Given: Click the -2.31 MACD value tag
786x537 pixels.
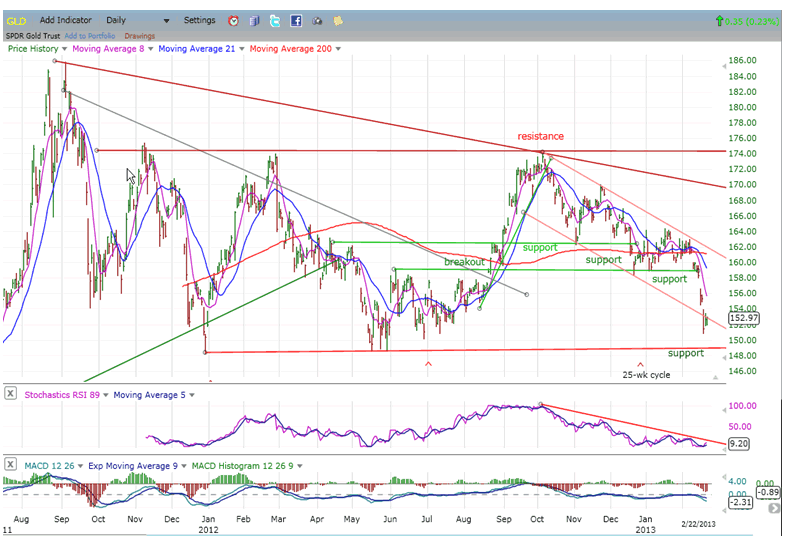Looking at the screenshot, I should point(740,502).
